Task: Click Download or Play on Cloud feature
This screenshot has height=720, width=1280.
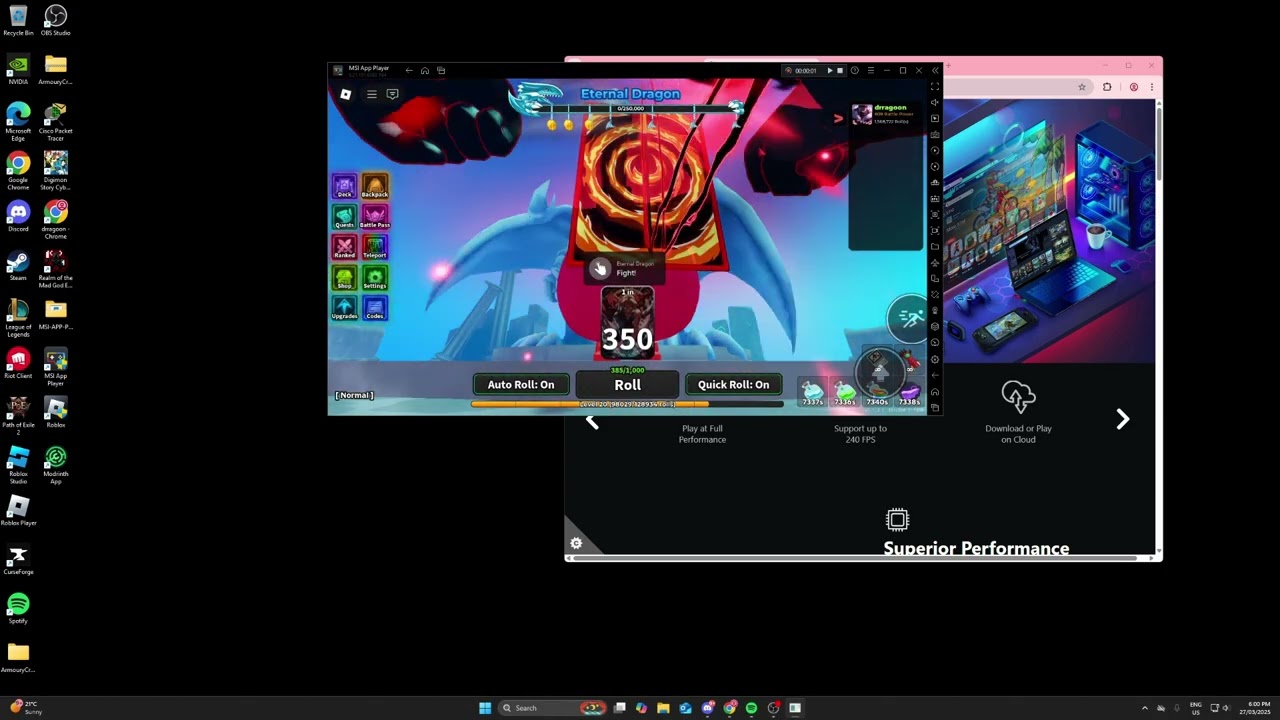Action: tap(1018, 412)
